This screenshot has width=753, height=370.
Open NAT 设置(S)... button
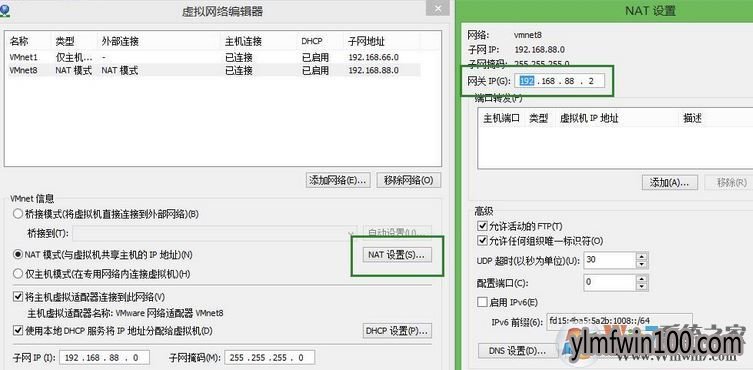click(397, 255)
